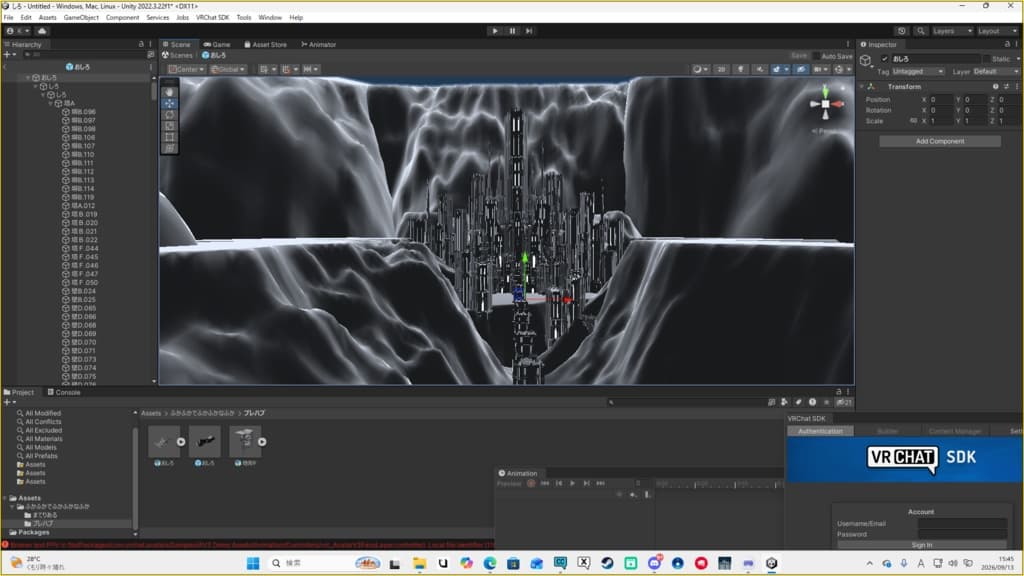Click animation go-to-first-keyframe button

click(545, 483)
